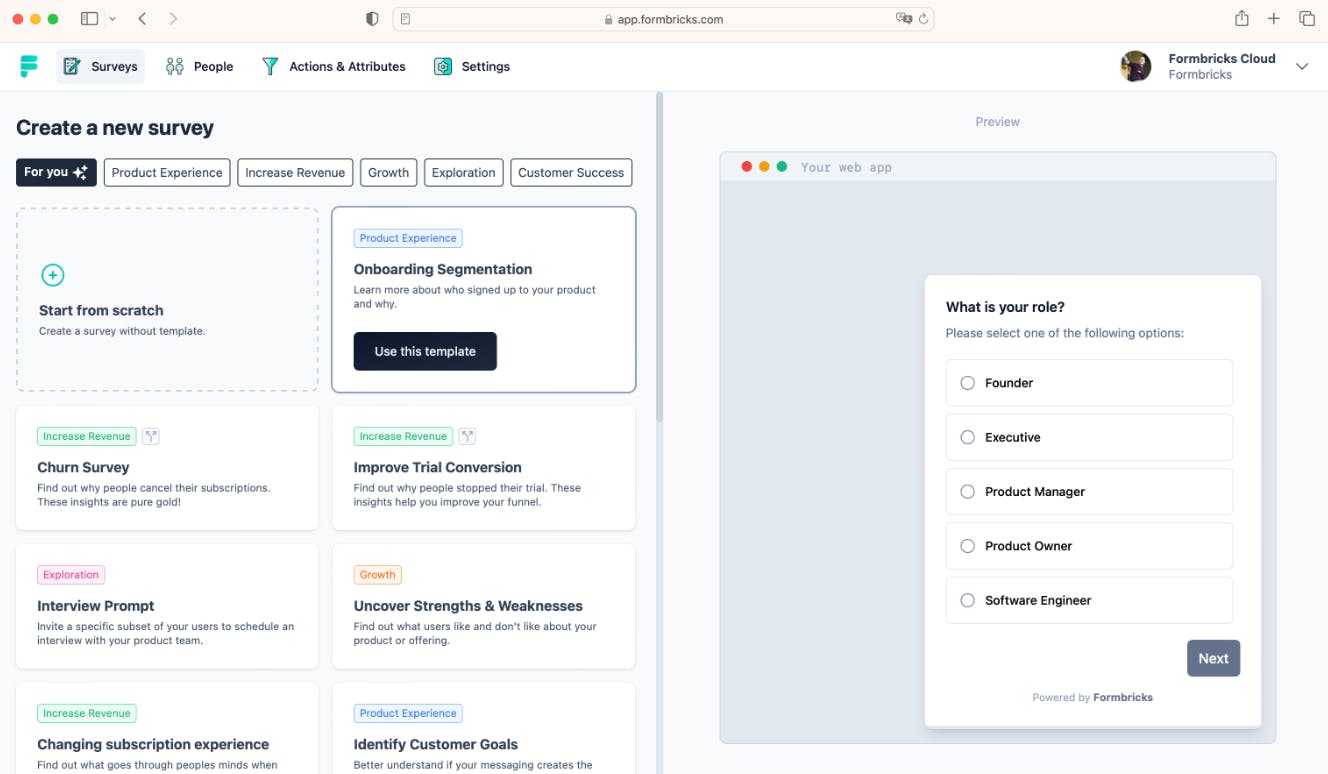Viewport: 1328px width, 774px height.
Task: Click the Safari share icon
Action: 1241,19
